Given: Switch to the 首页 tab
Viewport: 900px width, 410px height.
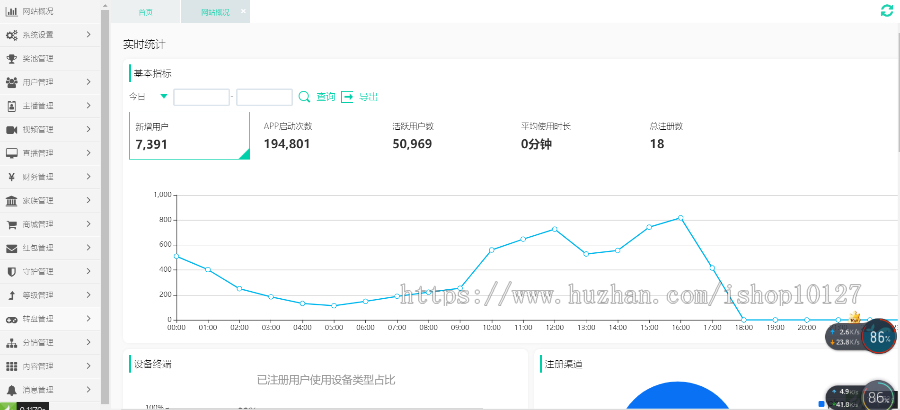Looking at the screenshot, I should (x=146, y=12).
